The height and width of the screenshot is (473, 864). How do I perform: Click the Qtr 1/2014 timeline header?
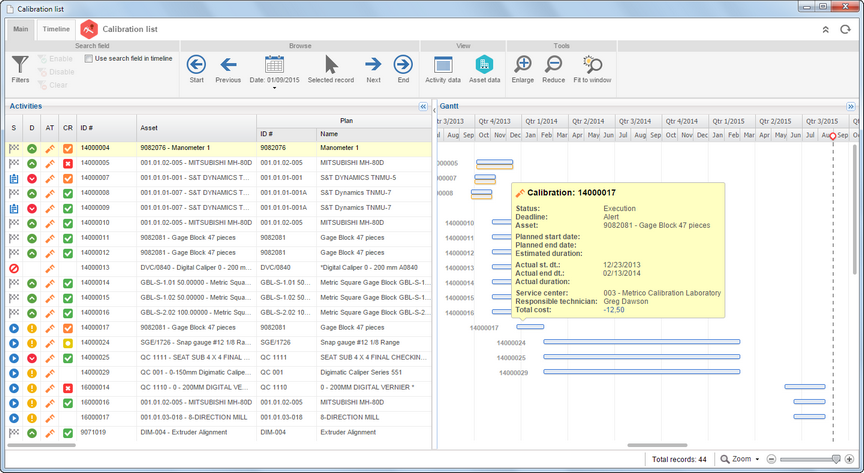[x=541, y=121]
